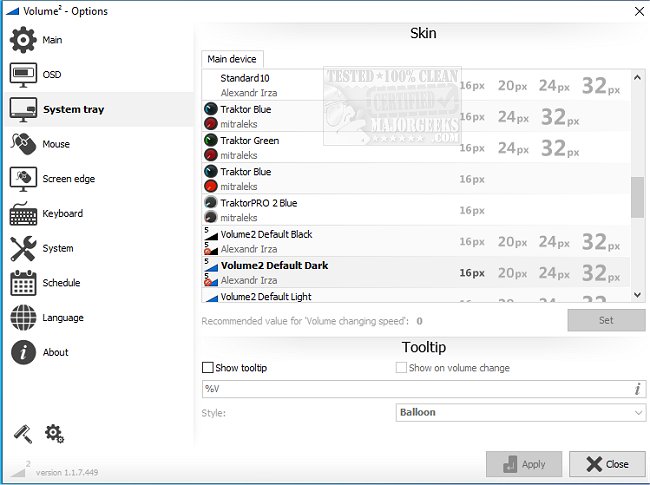Select the Screen edge icon
Viewport: 650px width, 485px height.
pos(23,179)
